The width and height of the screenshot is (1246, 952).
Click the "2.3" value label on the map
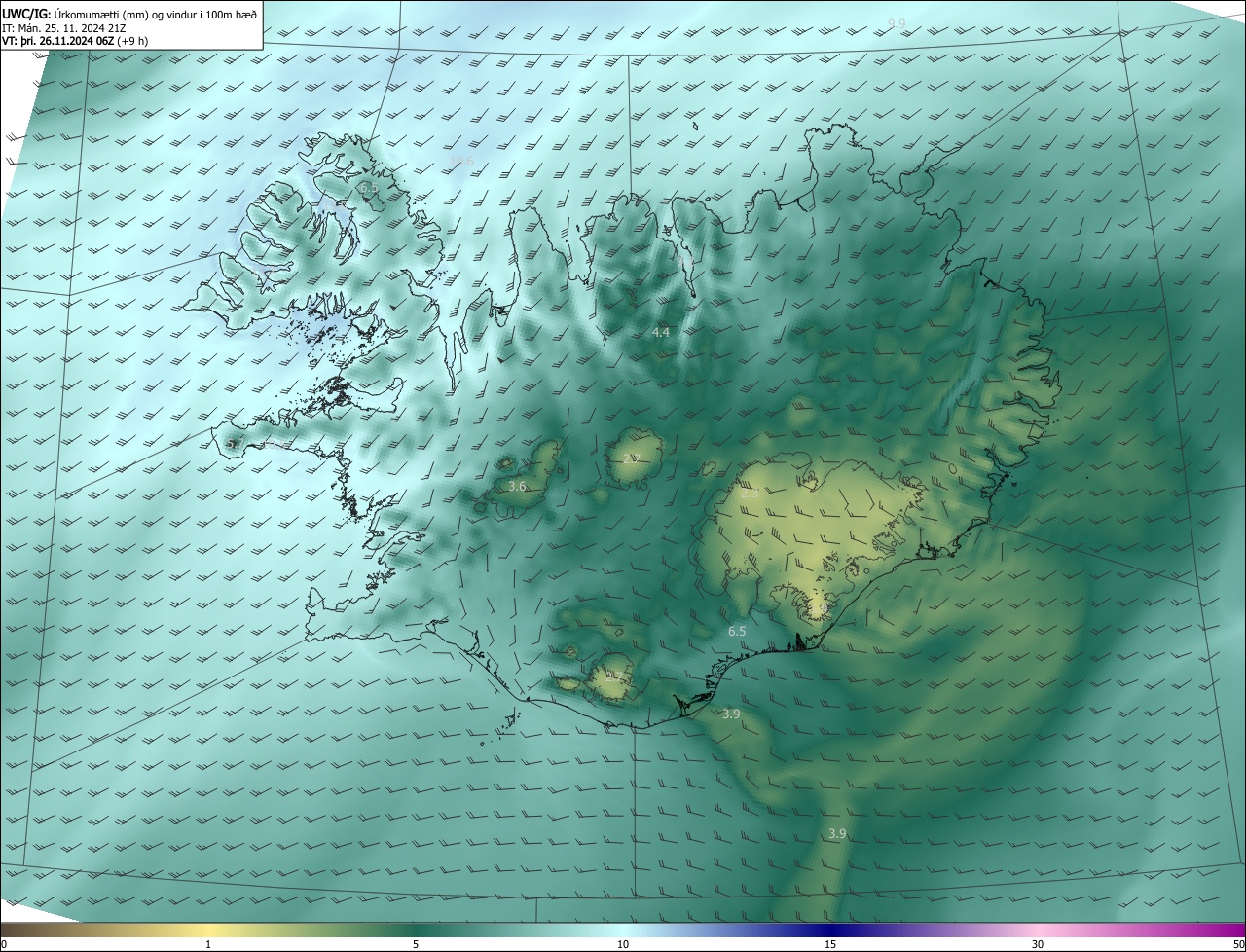(750, 494)
